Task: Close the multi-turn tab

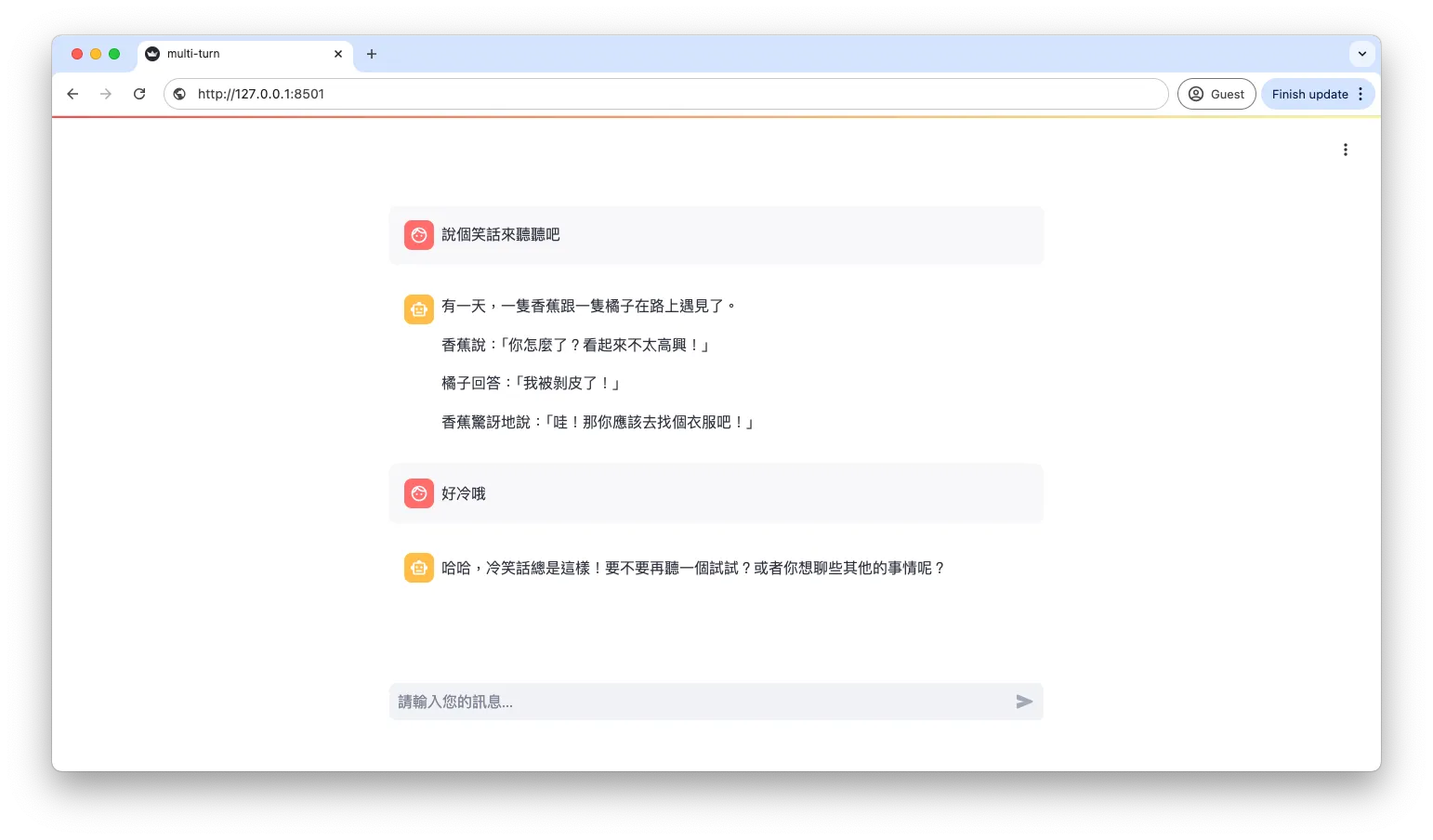Action: tap(338, 54)
